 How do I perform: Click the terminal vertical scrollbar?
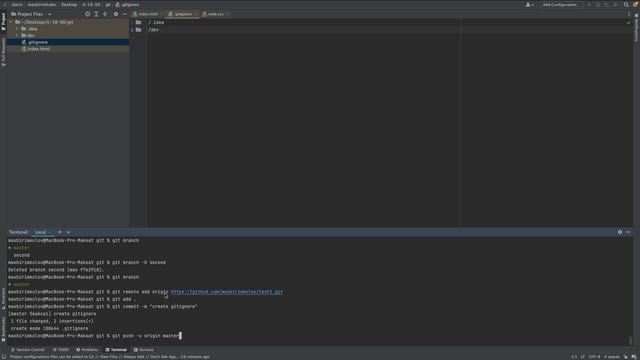click(x=630, y=340)
